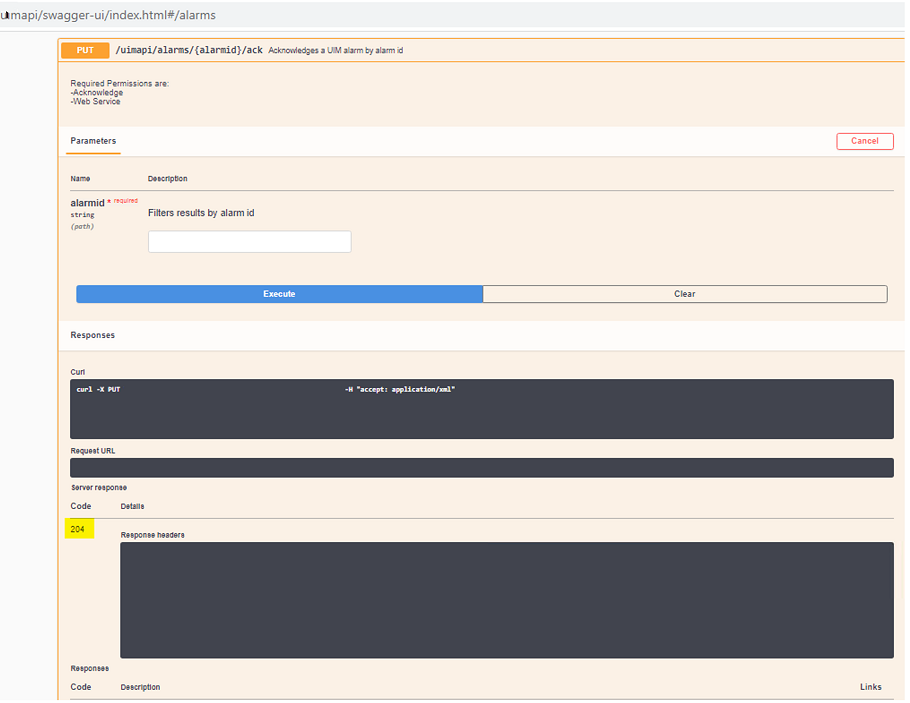The height and width of the screenshot is (703, 910).
Task: Click the Clear button
Action: pyautogui.click(x=684, y=294)
